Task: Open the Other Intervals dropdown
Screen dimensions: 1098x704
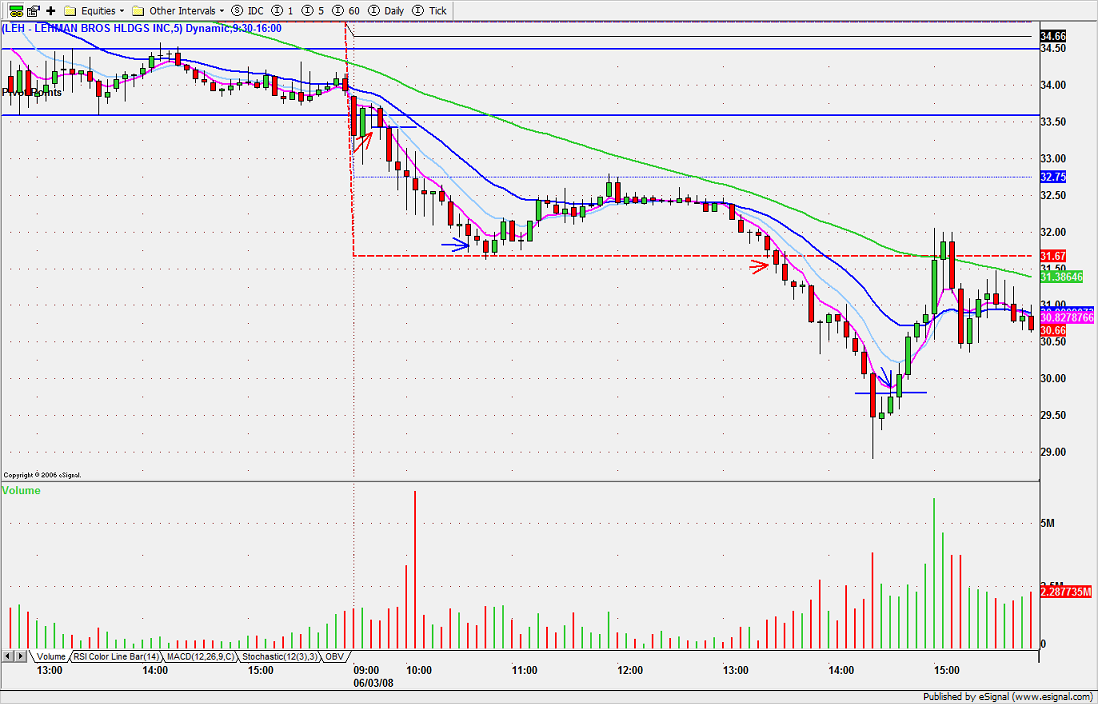Action: (179, 11)
